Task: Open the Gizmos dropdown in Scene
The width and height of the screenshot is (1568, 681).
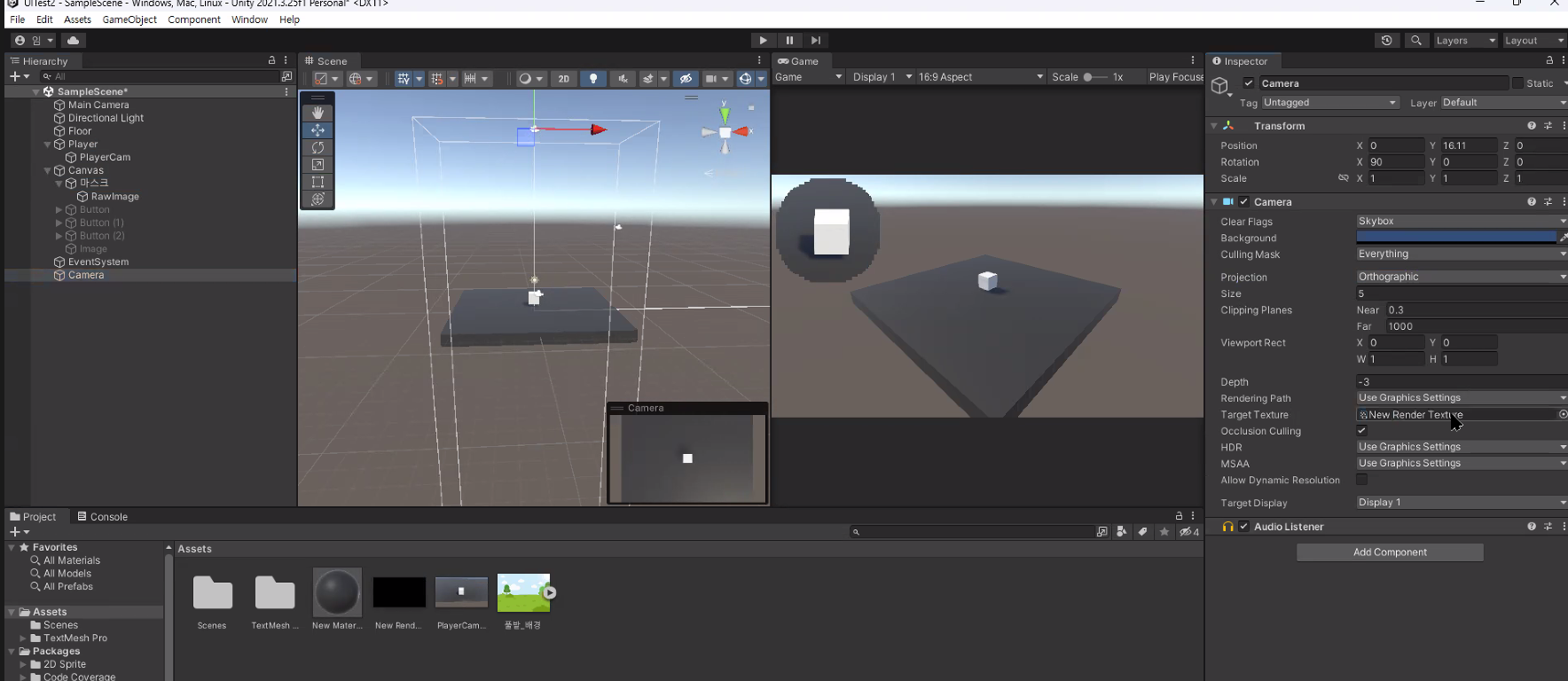Action: 761,78
